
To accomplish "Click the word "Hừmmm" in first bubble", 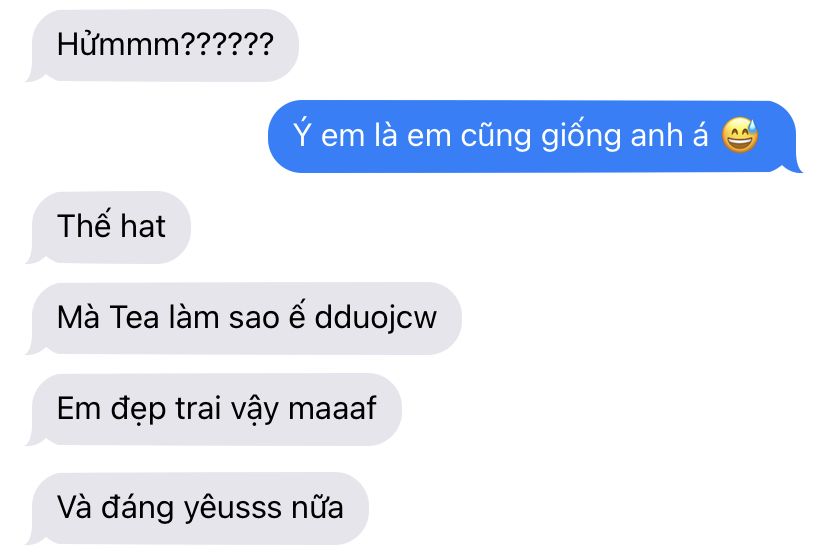I will [x=119, y=43].
